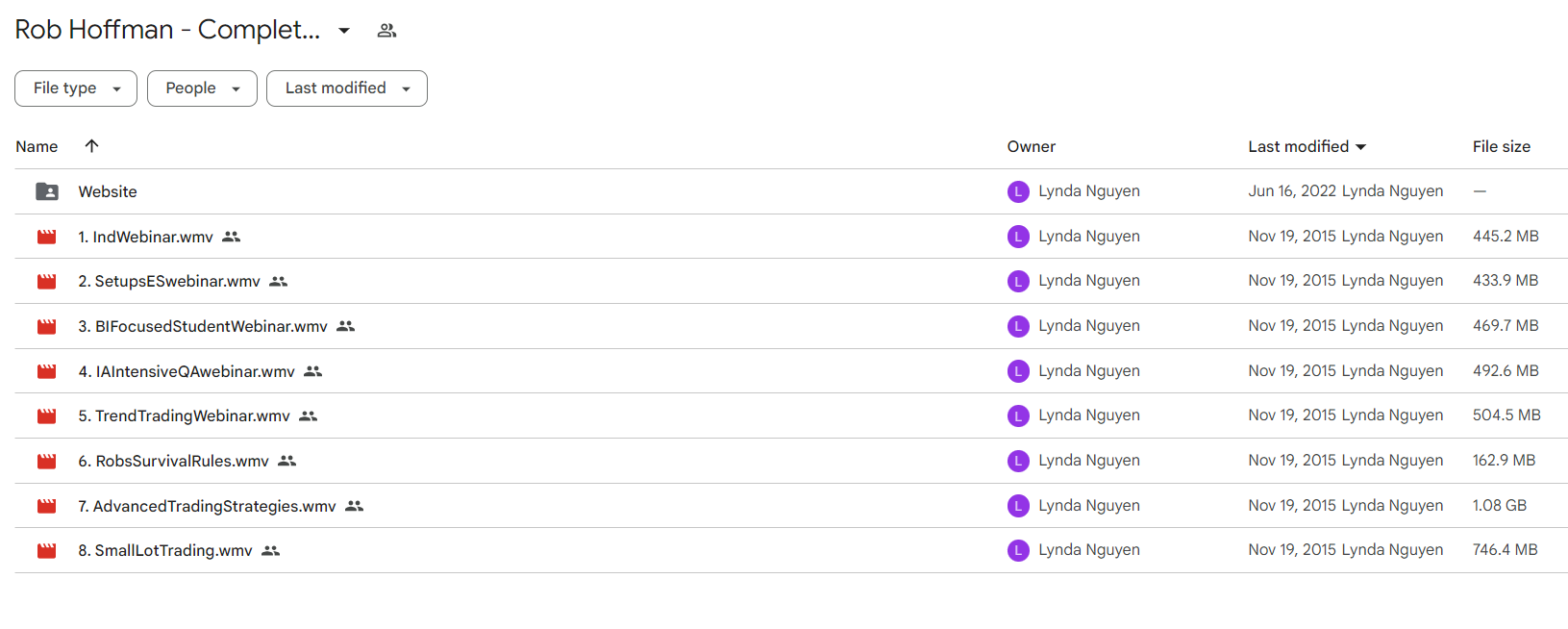Click video icon for 4. IAIntensiveQAwebinar.wmv
The width and height of the screenshot is (1568, 629).
point(47,371)
